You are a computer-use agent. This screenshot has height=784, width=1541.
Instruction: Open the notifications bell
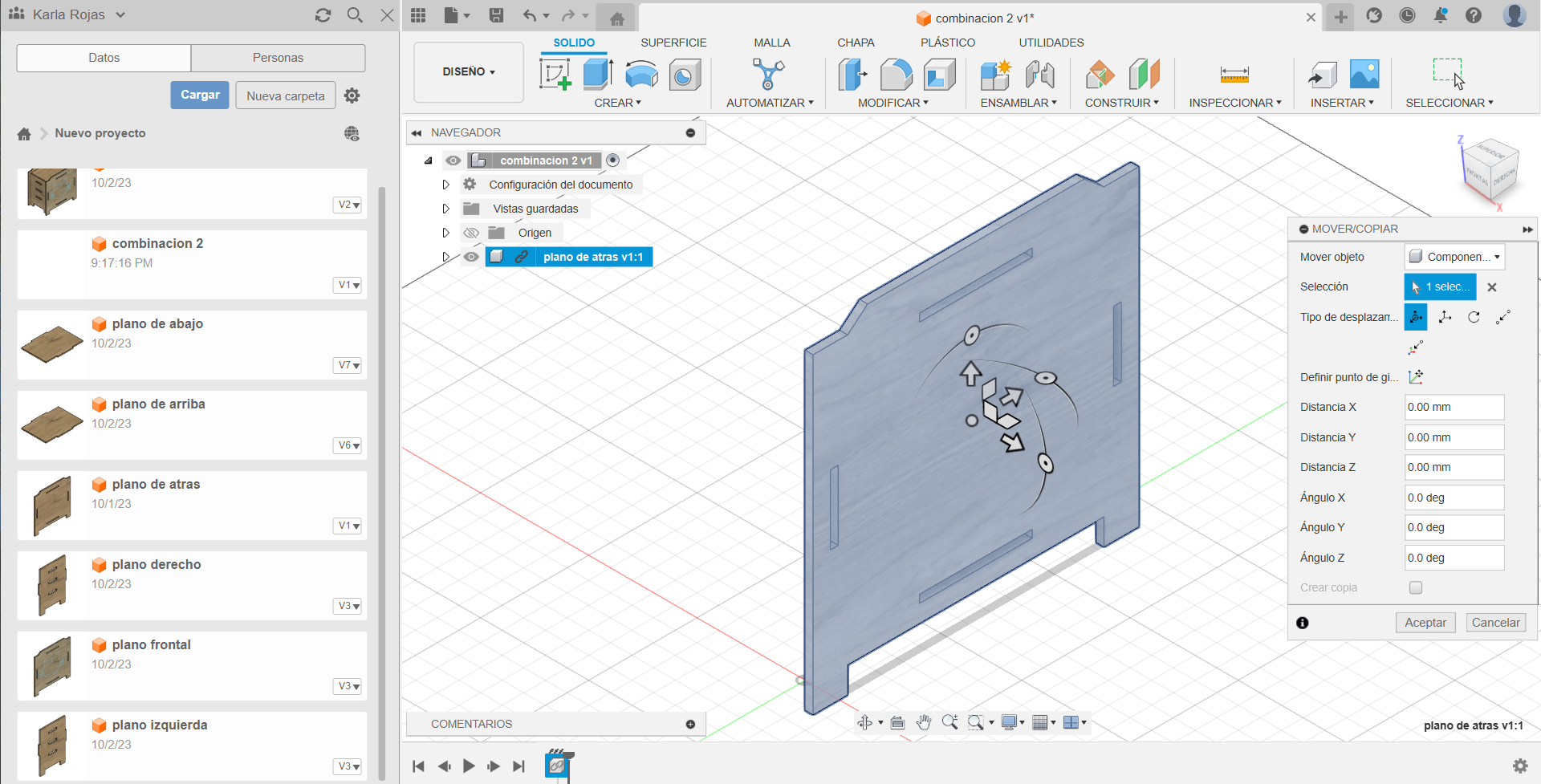pos(1441,15)
